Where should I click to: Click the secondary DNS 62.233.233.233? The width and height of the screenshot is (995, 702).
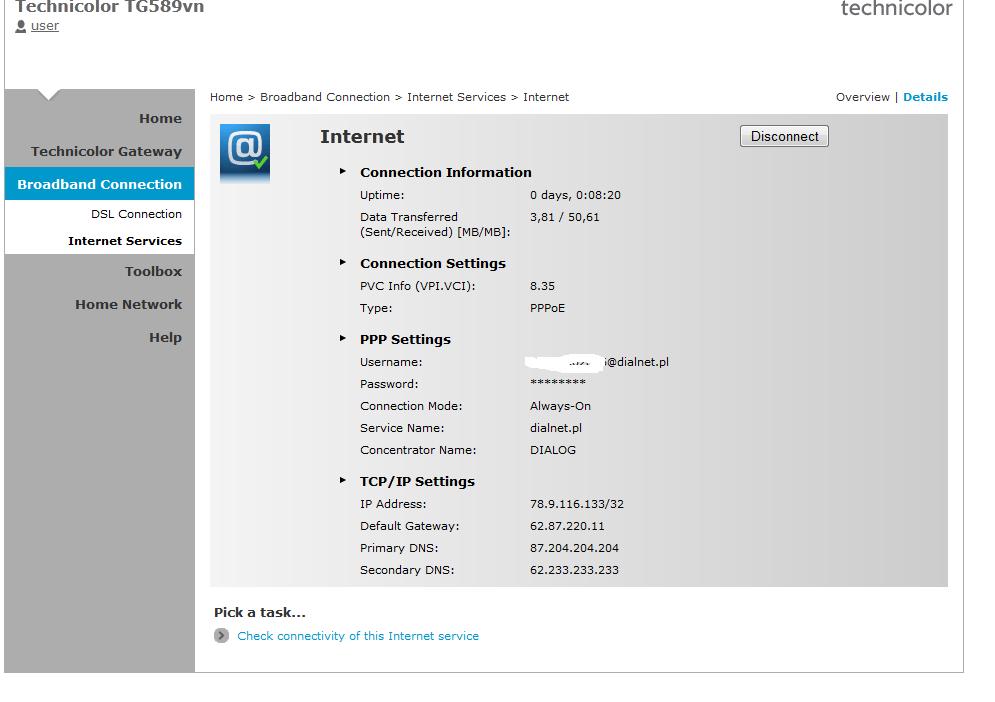pyautogui.click(x=574, y=571)
